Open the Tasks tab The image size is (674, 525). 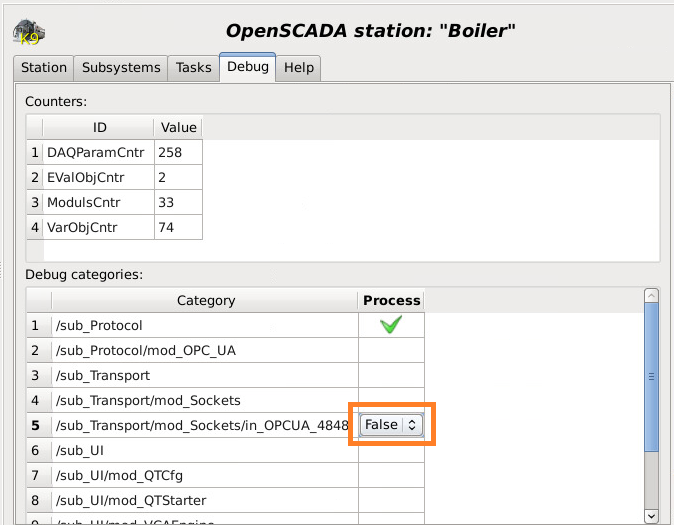pos(194,68)
